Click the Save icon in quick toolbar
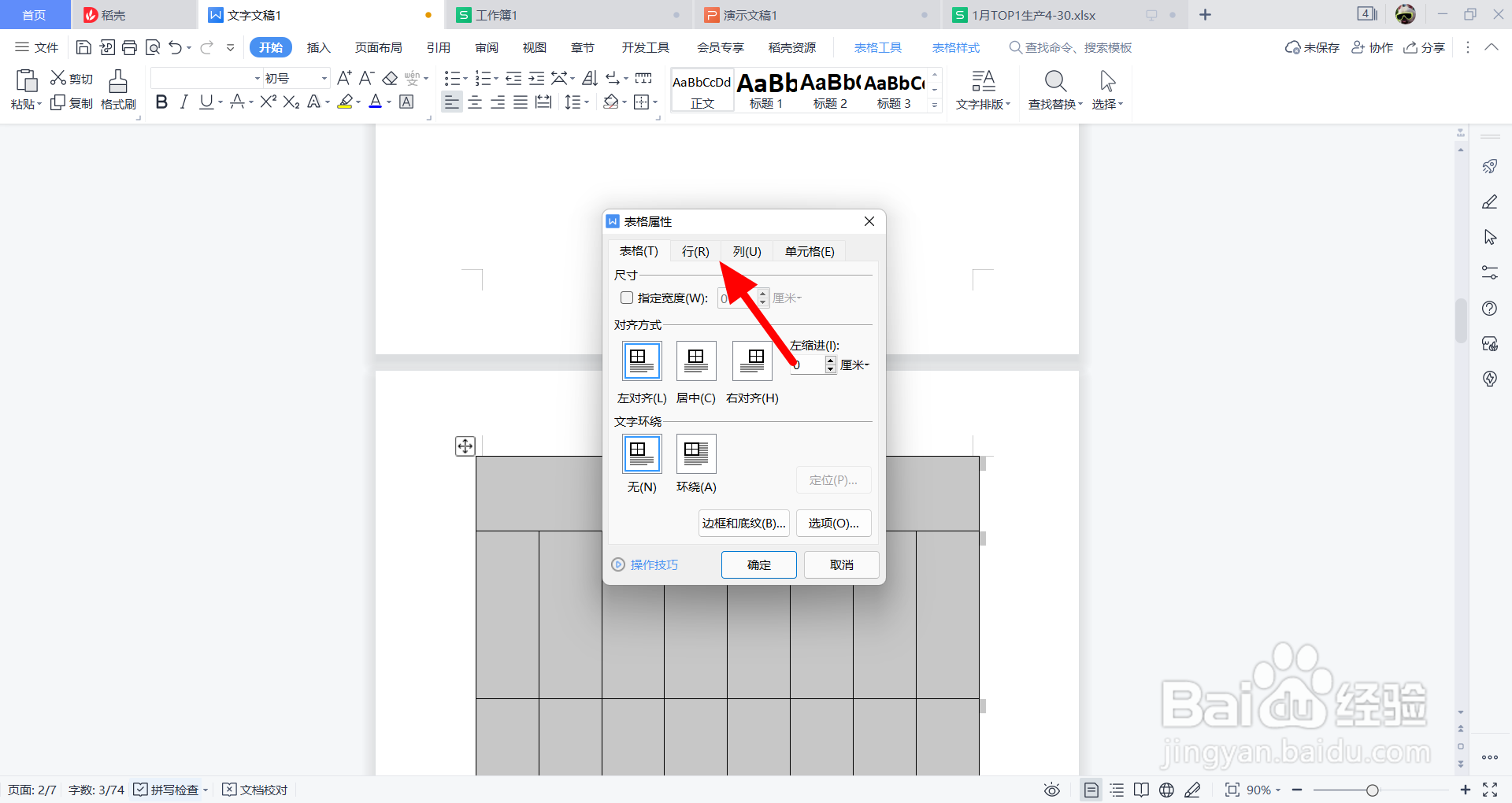Viewport: 1512px width, 803px height. click(x=83, y=48)
